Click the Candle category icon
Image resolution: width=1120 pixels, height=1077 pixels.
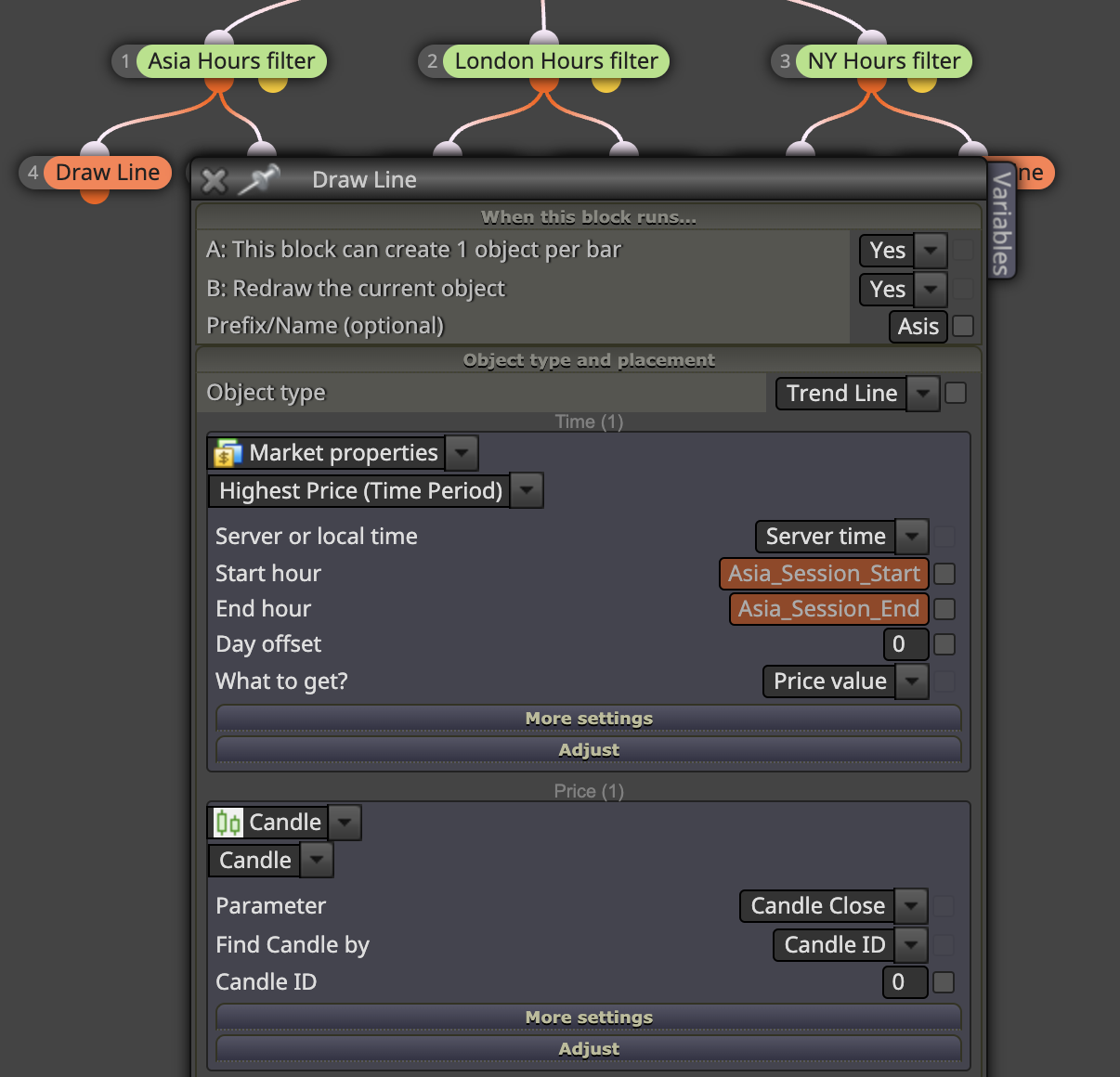pyautogui.click(x=228, y=823)
